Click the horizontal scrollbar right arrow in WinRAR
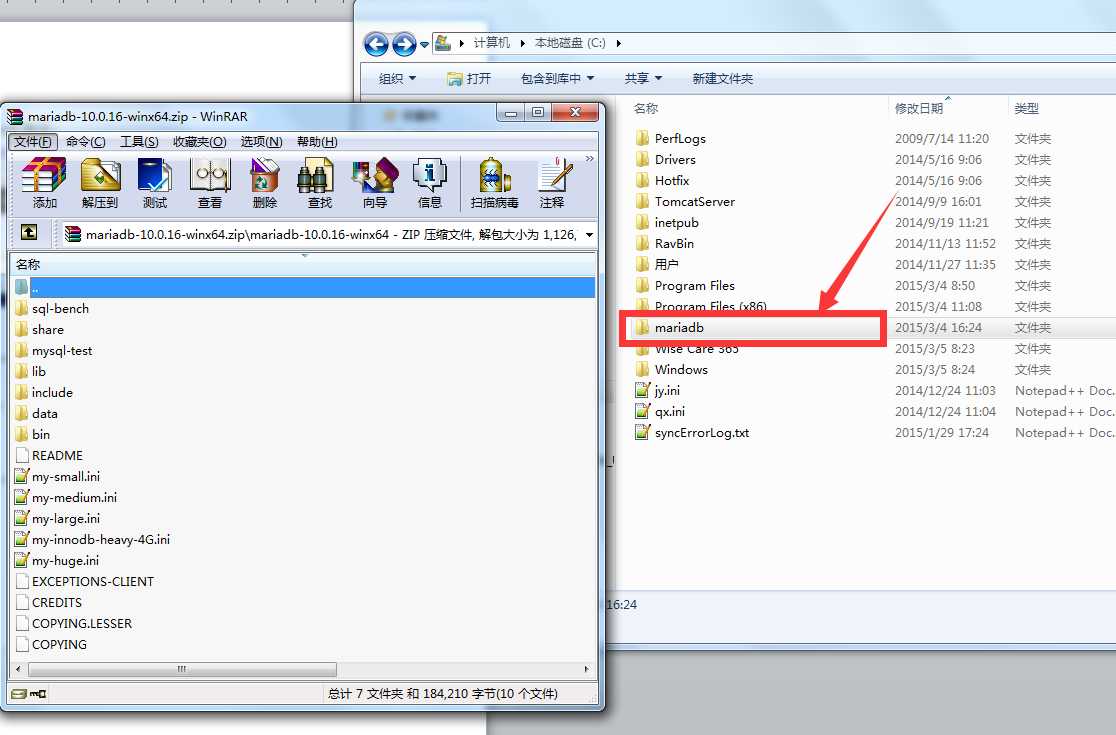The width and height of the screenshot is (1116, 735). pyautogui.click(x=586, y=670)
